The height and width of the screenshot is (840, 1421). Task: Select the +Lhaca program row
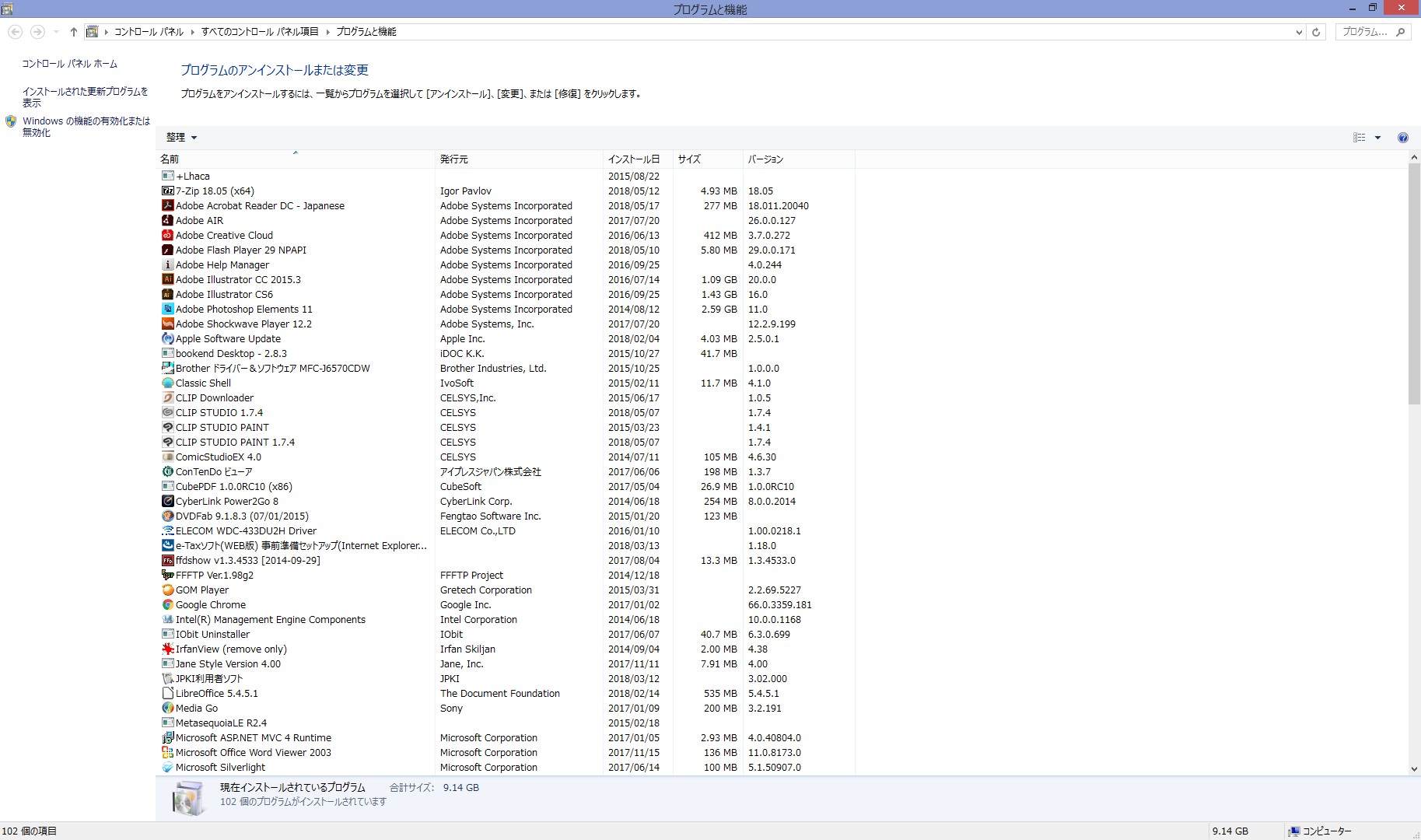pos(507,176)
